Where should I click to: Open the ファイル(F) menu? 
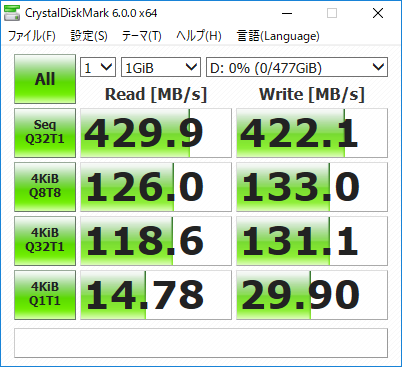[x=32, y=36]
